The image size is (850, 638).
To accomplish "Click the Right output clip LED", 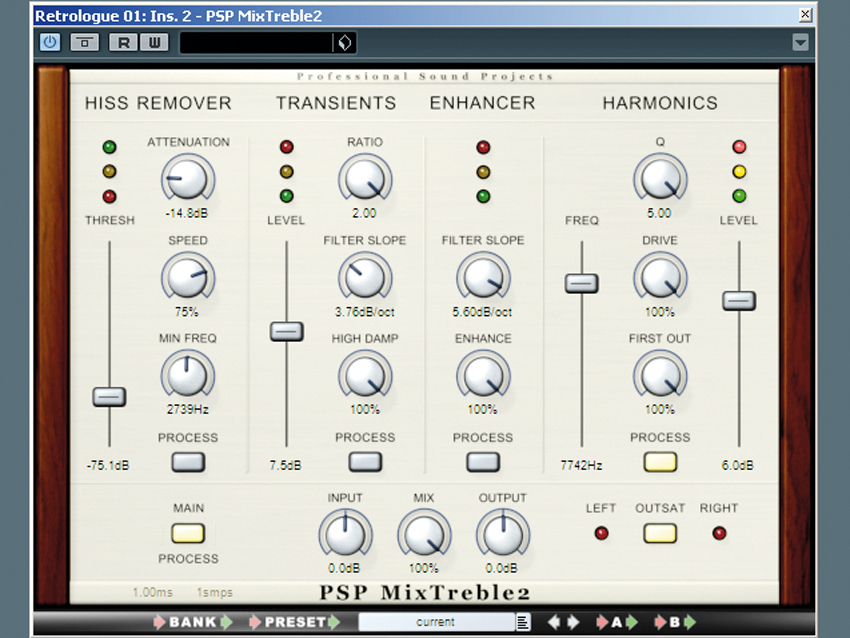I will coord(719,533).
